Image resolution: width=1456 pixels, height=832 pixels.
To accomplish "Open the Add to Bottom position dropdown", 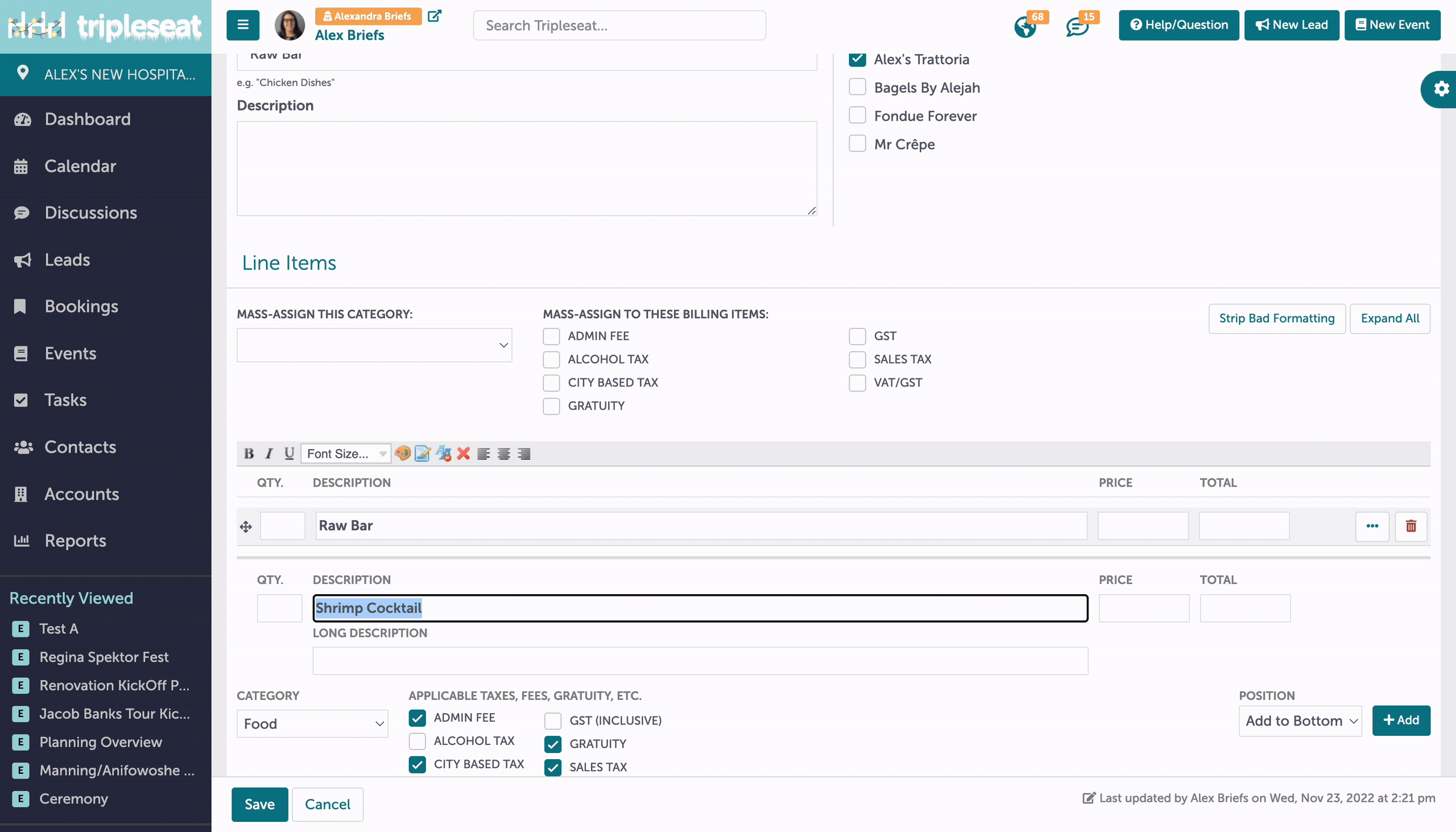I will point(1300,721).
